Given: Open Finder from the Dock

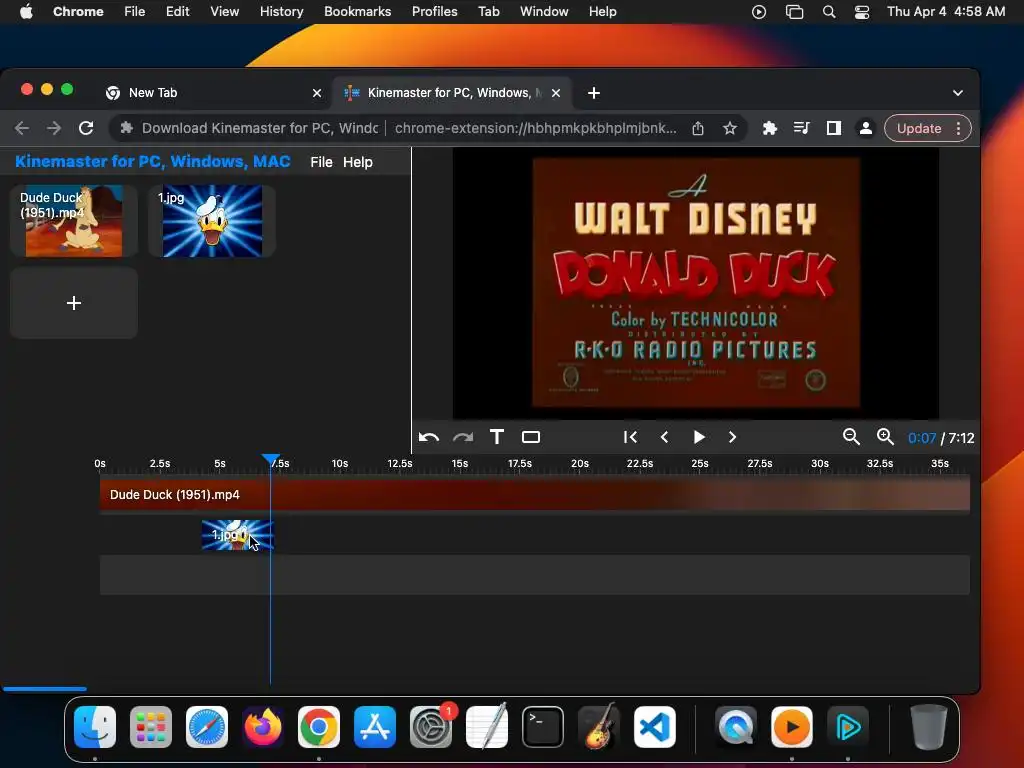Looking at the screenshot, I should 95,727.
